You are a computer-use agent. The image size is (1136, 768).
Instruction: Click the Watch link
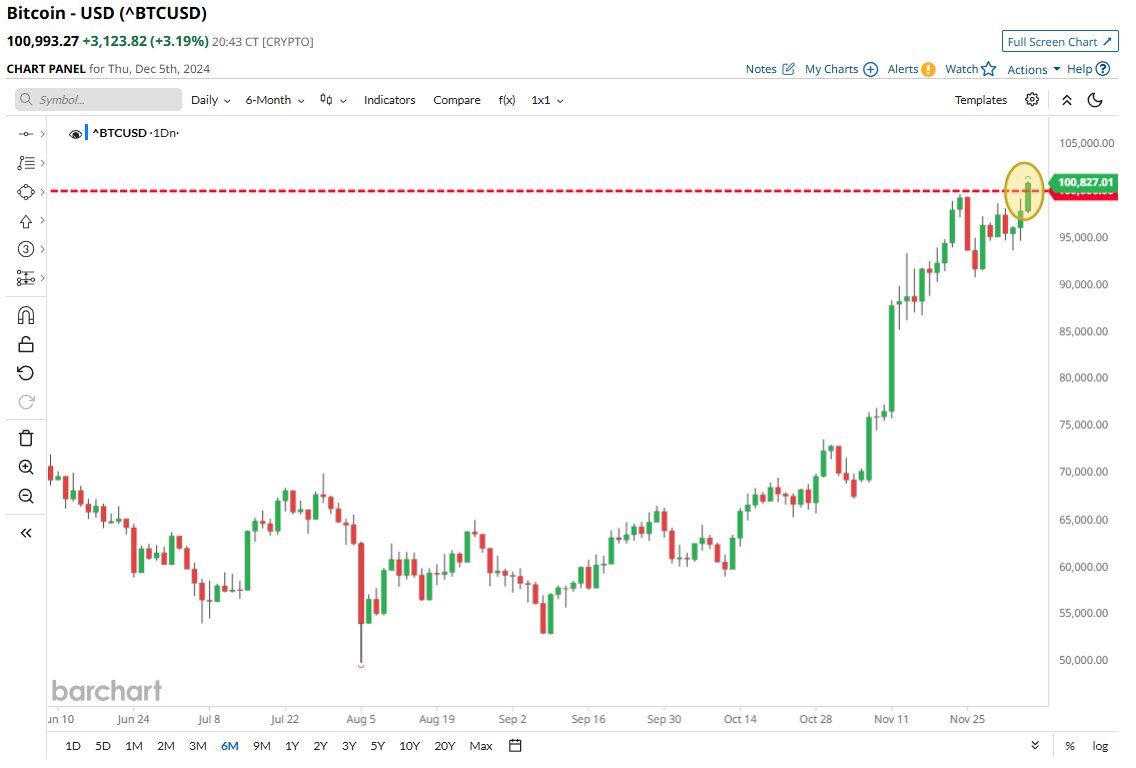[x=961, y=69]
